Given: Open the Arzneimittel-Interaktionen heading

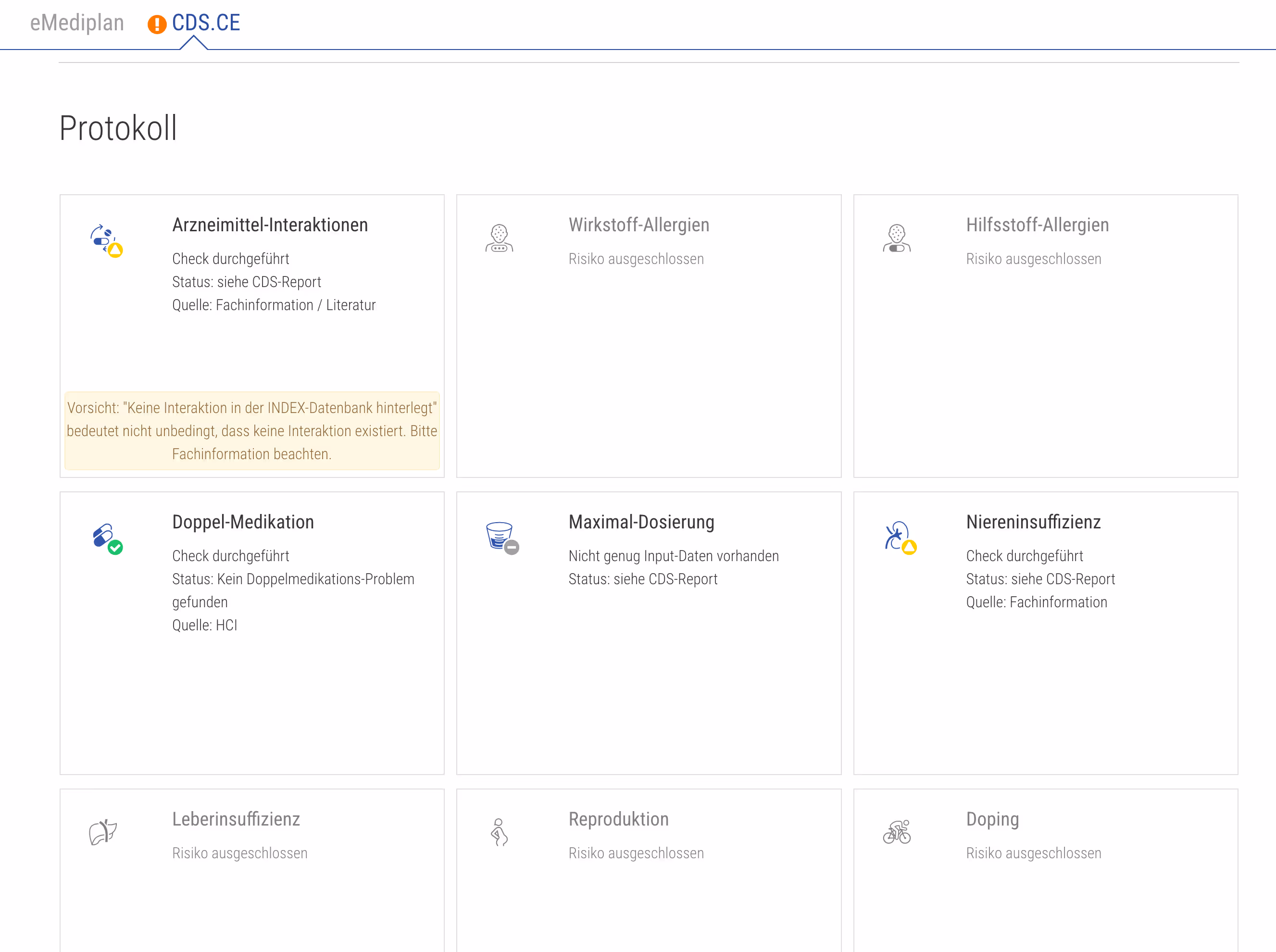Looking at the screenshot, I should [270, 225].
